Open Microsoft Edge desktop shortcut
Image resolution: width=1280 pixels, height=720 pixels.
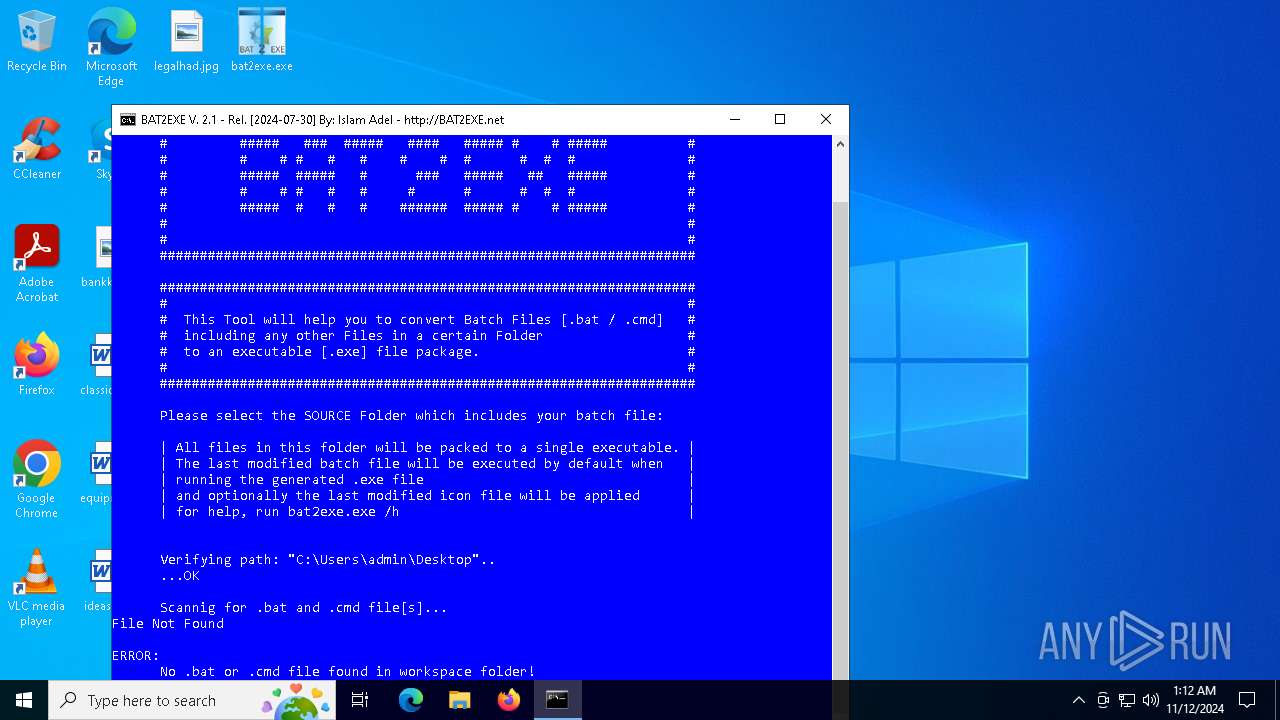pos(111,47)
